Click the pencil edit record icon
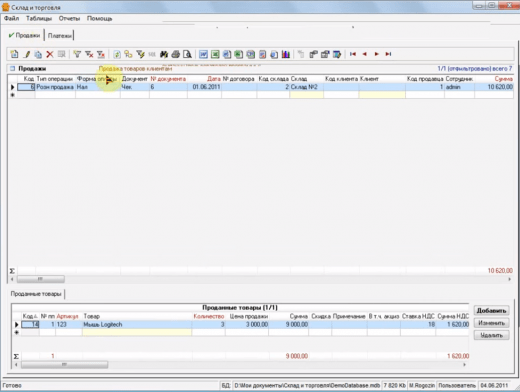Viewport: 520px width, 392px height. coord(27,54)
